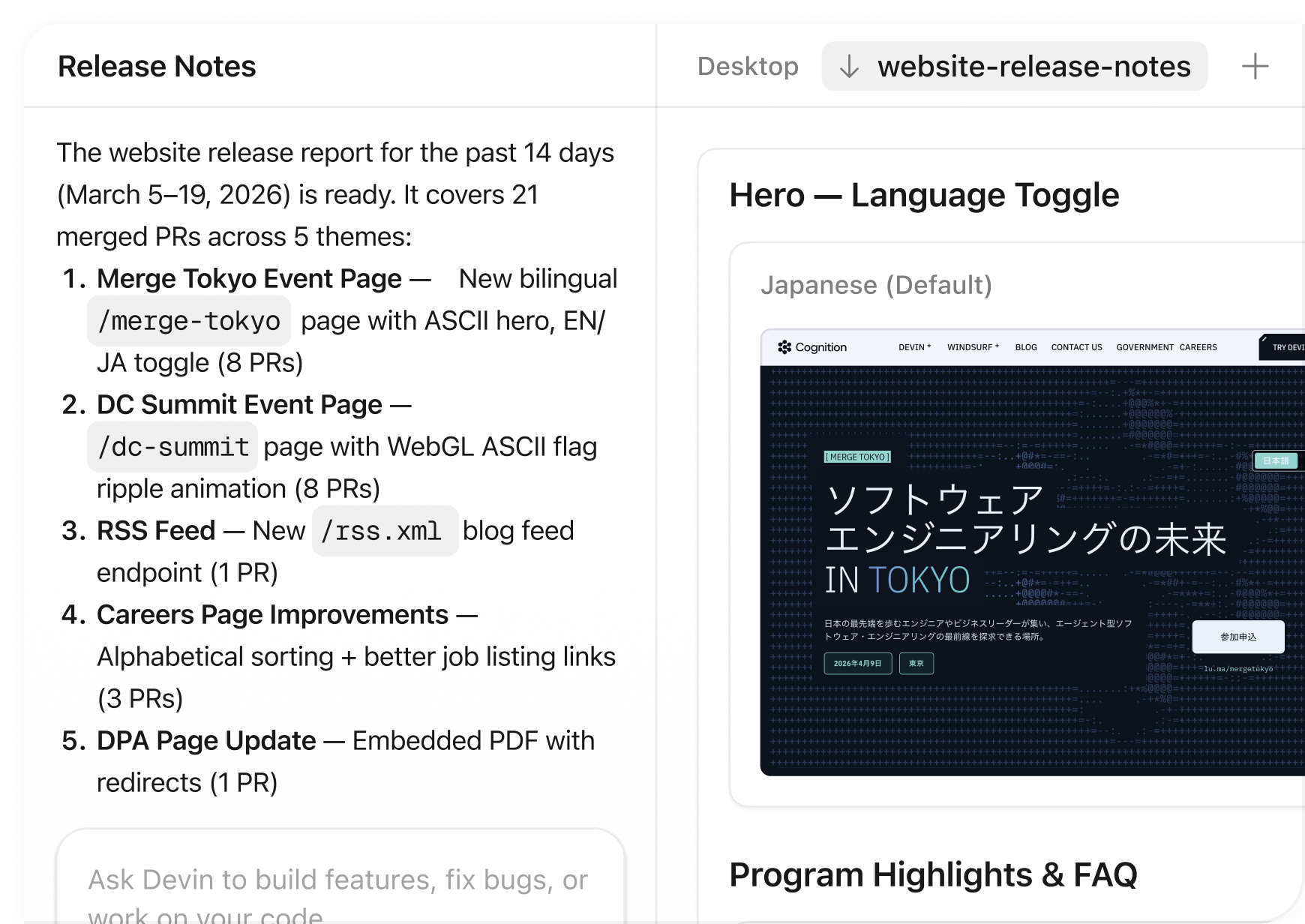Switch to the Desktop tab
Image resolution: width=1305 pixels, height=924 pixels.
point(747,67)
